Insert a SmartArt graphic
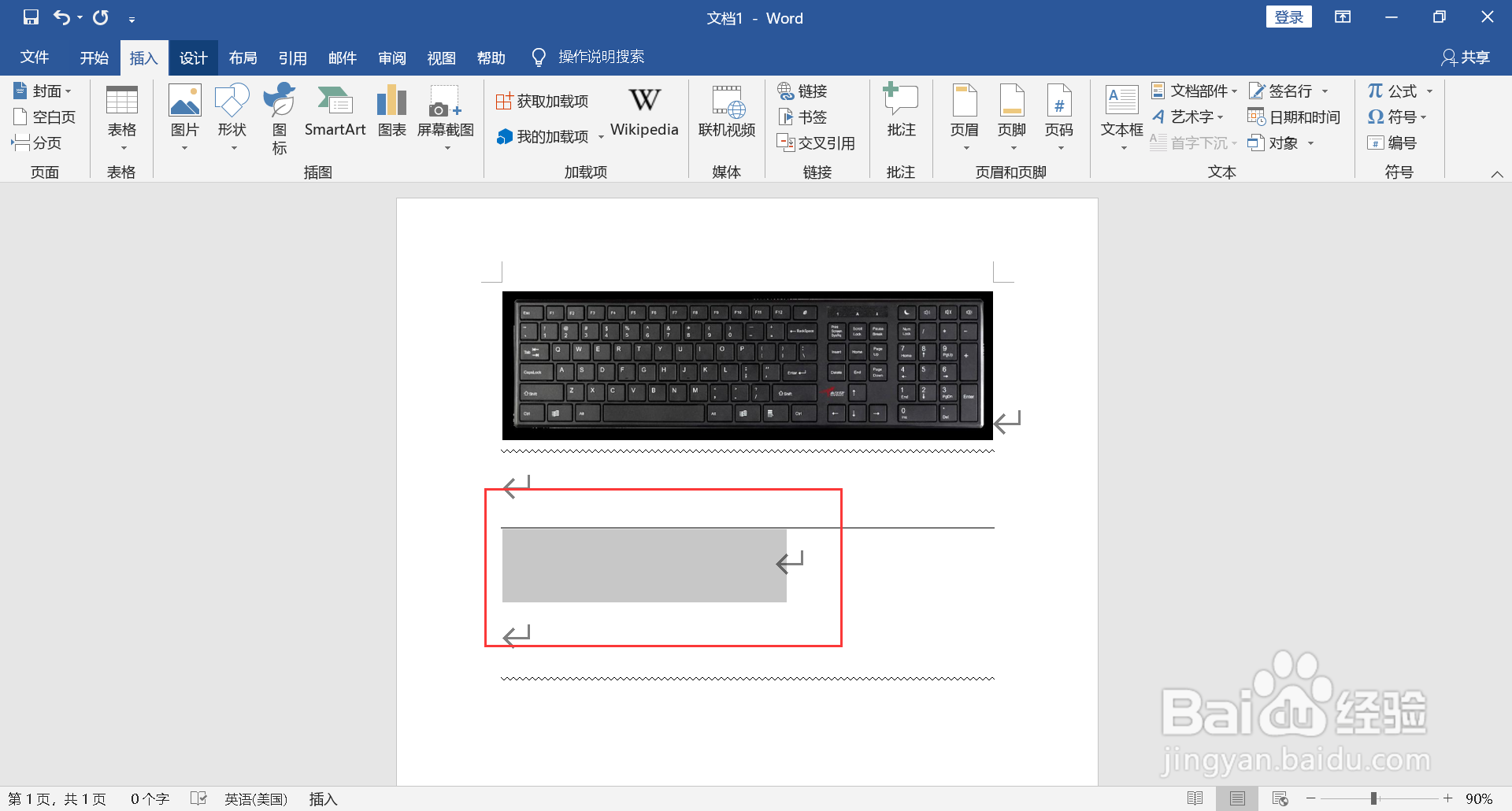 [335, 112]
